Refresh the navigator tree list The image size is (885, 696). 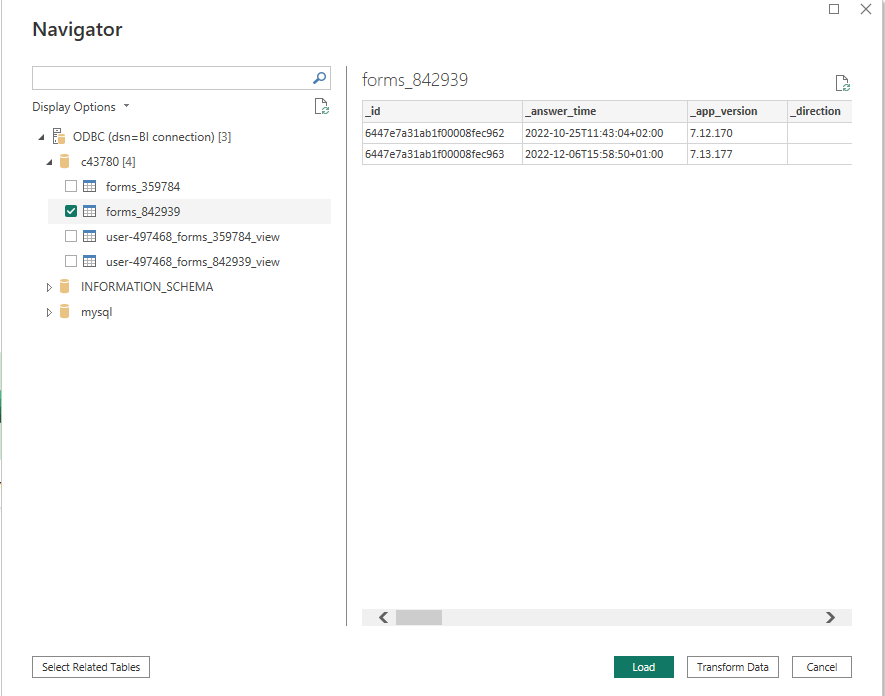(x=322, y=106)
